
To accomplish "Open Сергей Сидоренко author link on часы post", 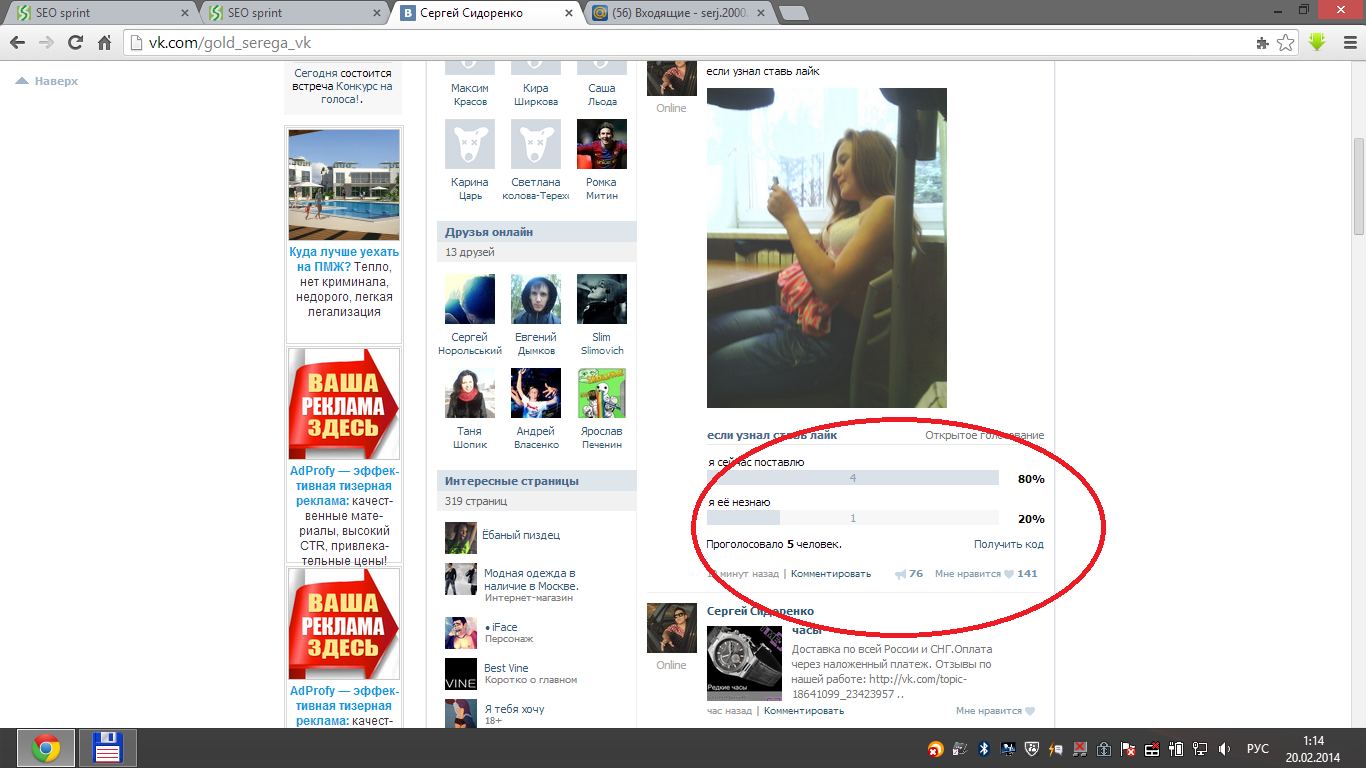I will (x=760, y=611).
